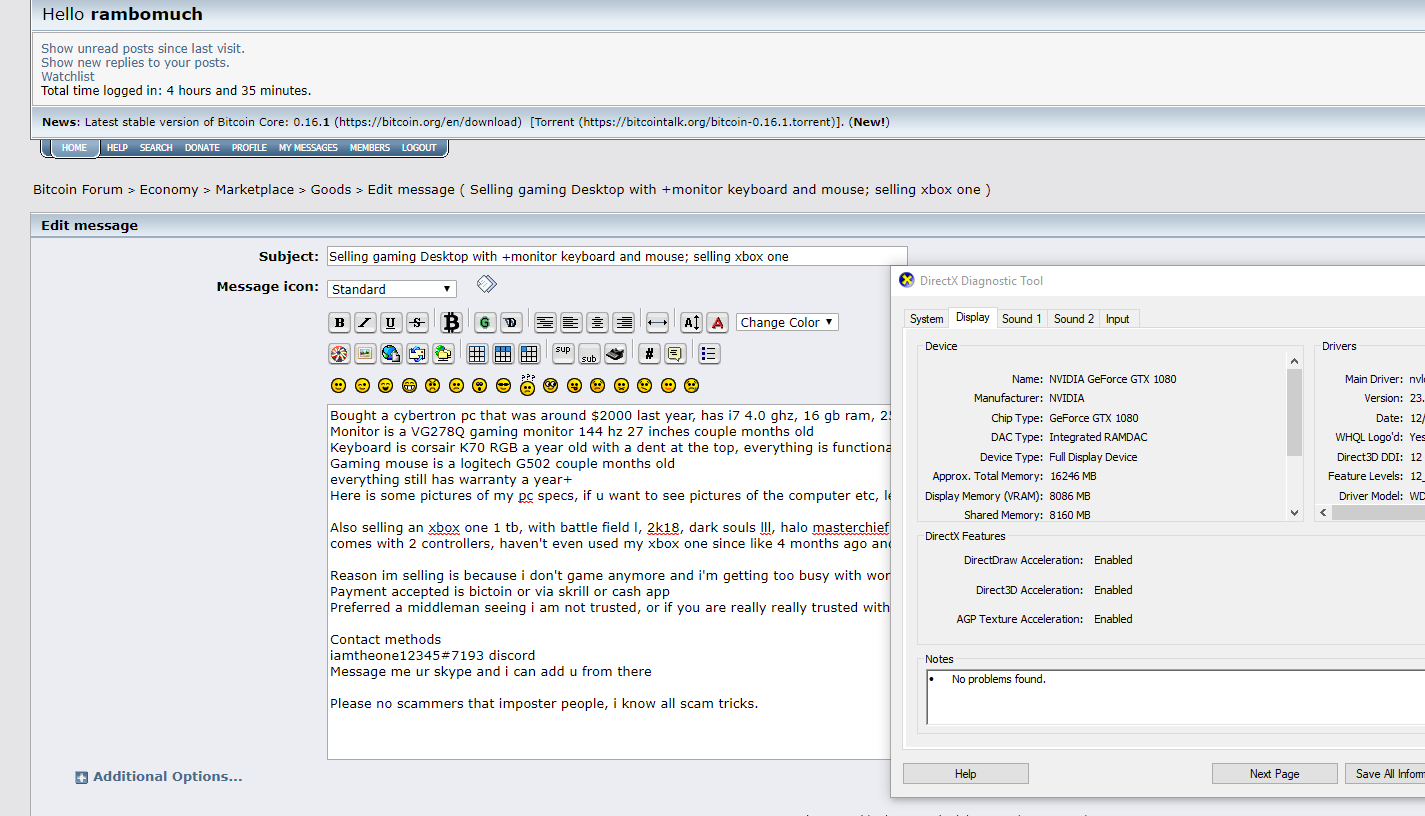Viewport: 1425px width, 816px height.
Task: Show unread posts since last visit
Action: pyautogui.click(x=142, y=48)
